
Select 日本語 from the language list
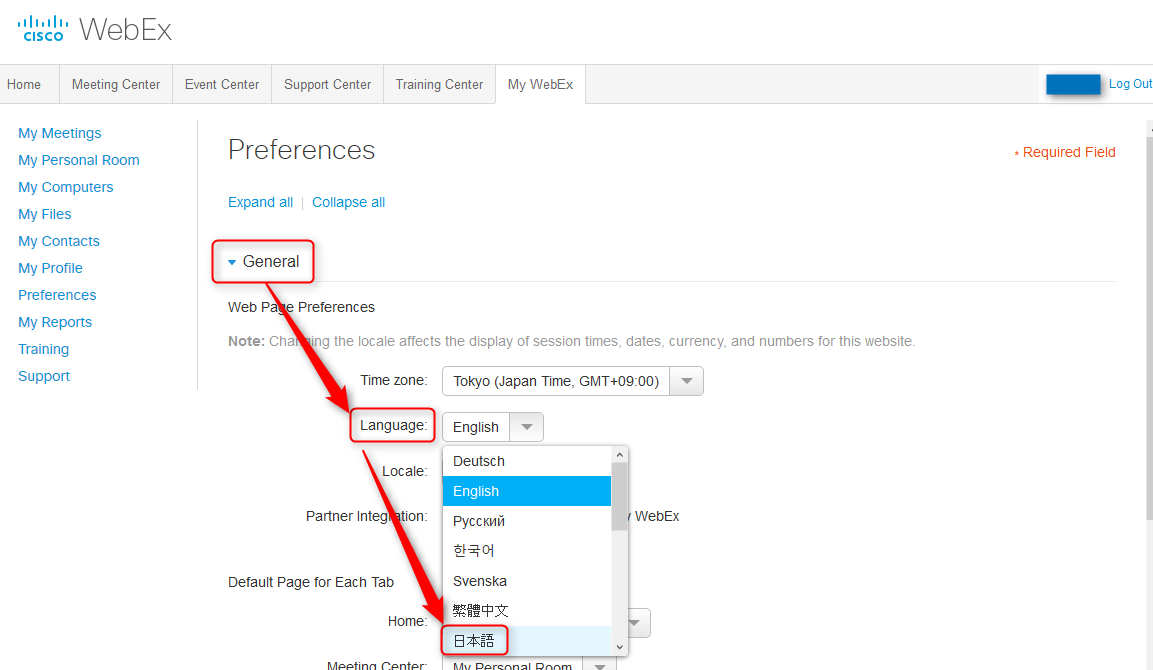pyautogui.click(x=526, y=641)
